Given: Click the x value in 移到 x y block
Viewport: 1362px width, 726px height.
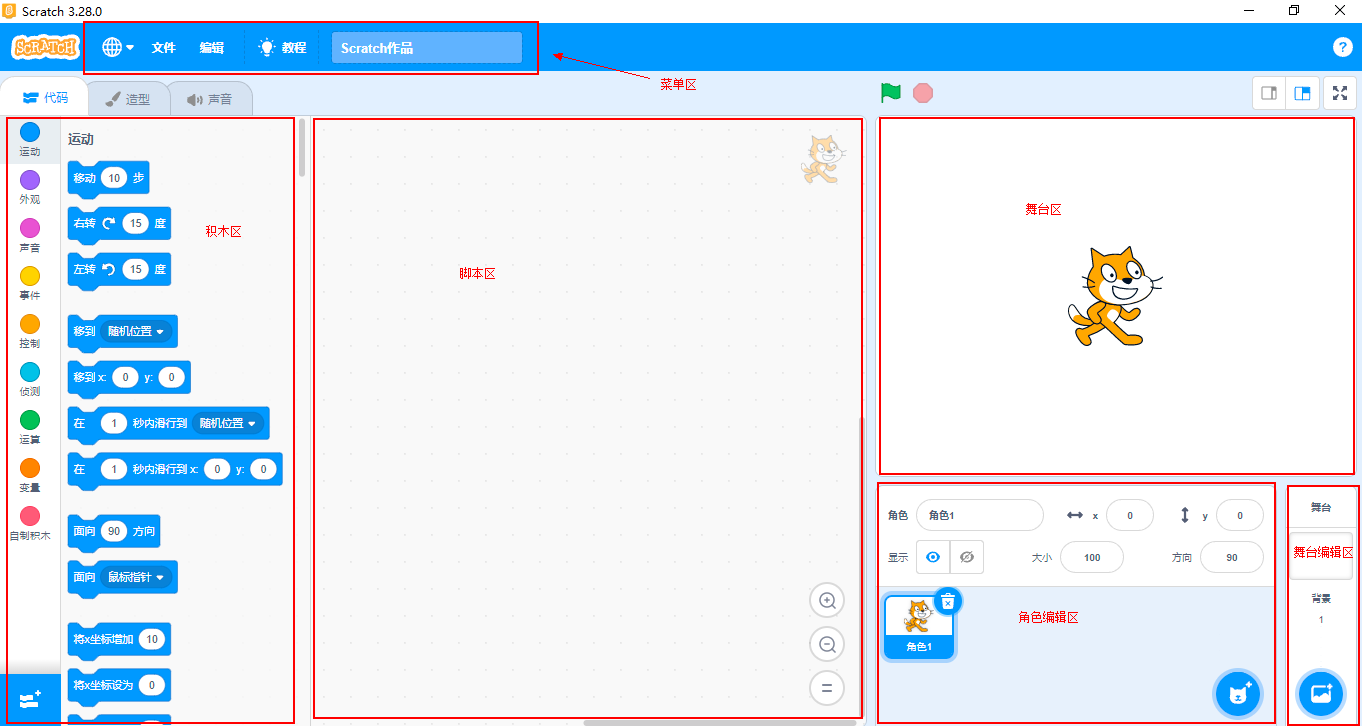Looking at the screenshot, I should coord(125,377).
